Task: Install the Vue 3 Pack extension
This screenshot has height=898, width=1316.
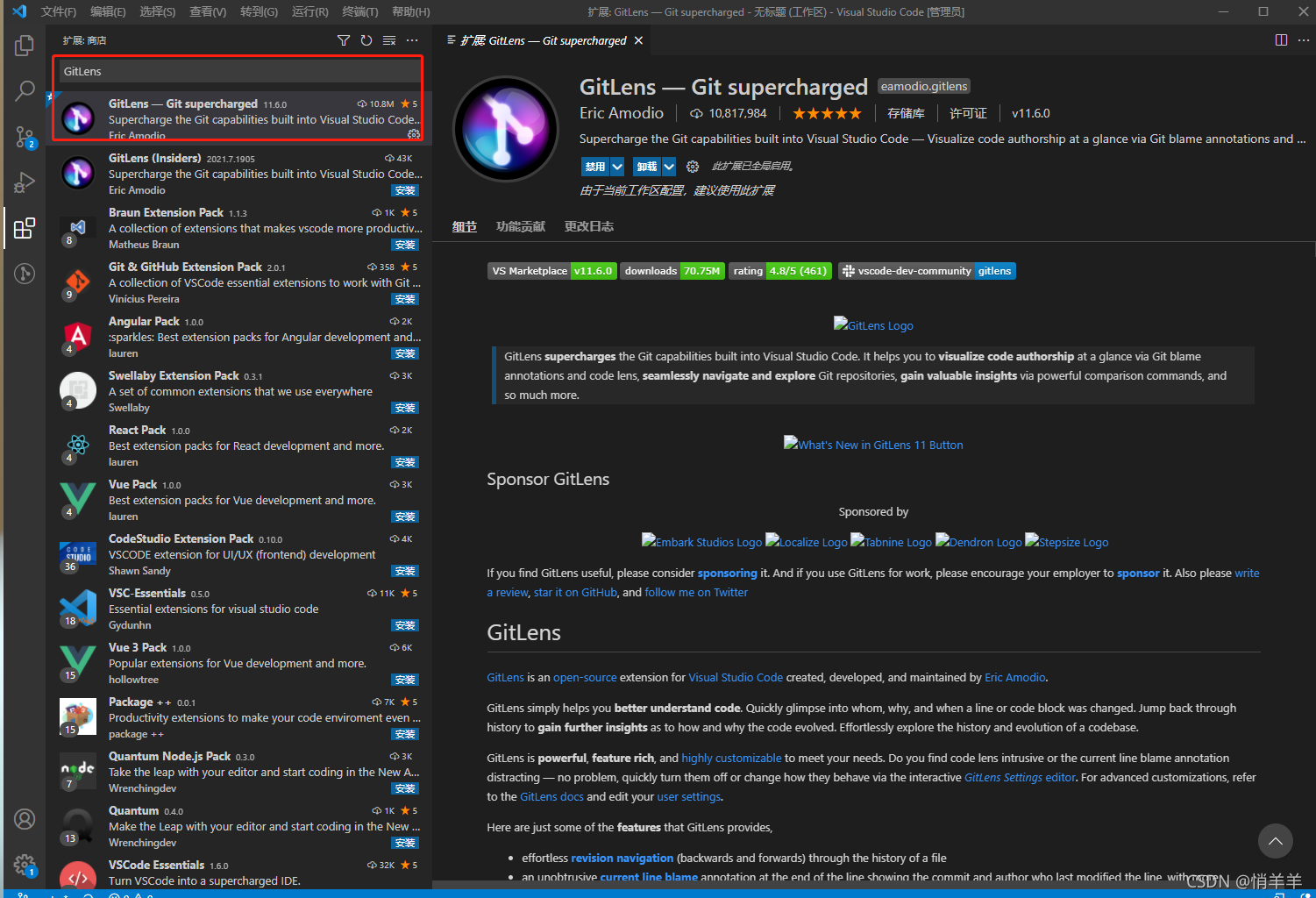Action: click(x=405, y=680)
